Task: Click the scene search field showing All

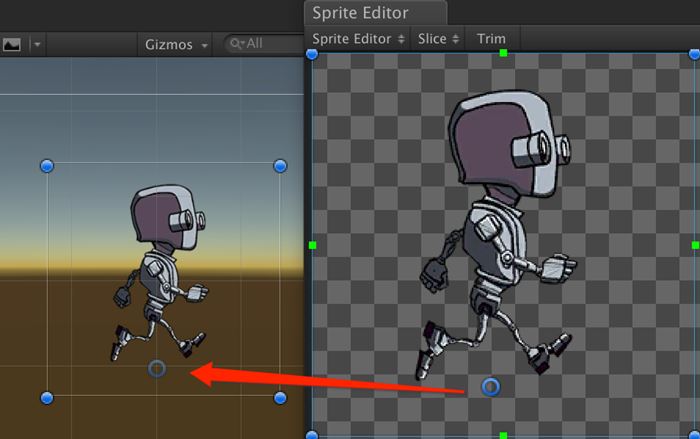Action: (262, 44)
